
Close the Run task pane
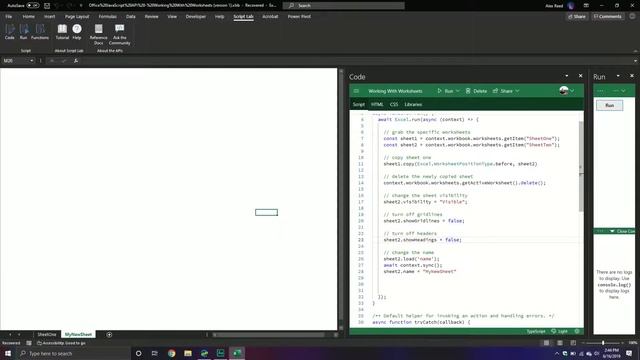(632, 76)
